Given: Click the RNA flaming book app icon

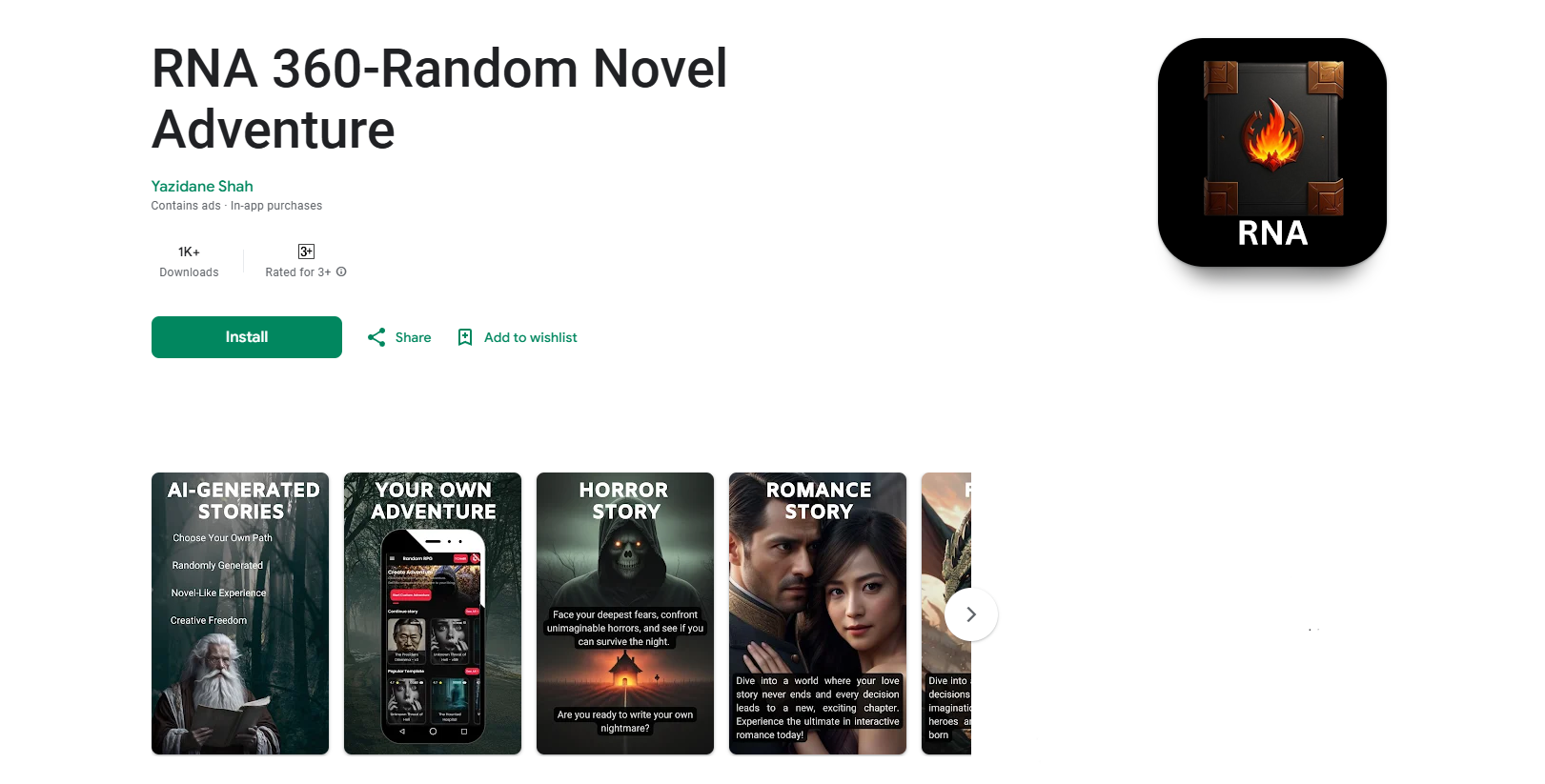Looking at the screenshot, I should click(1271, 152).
